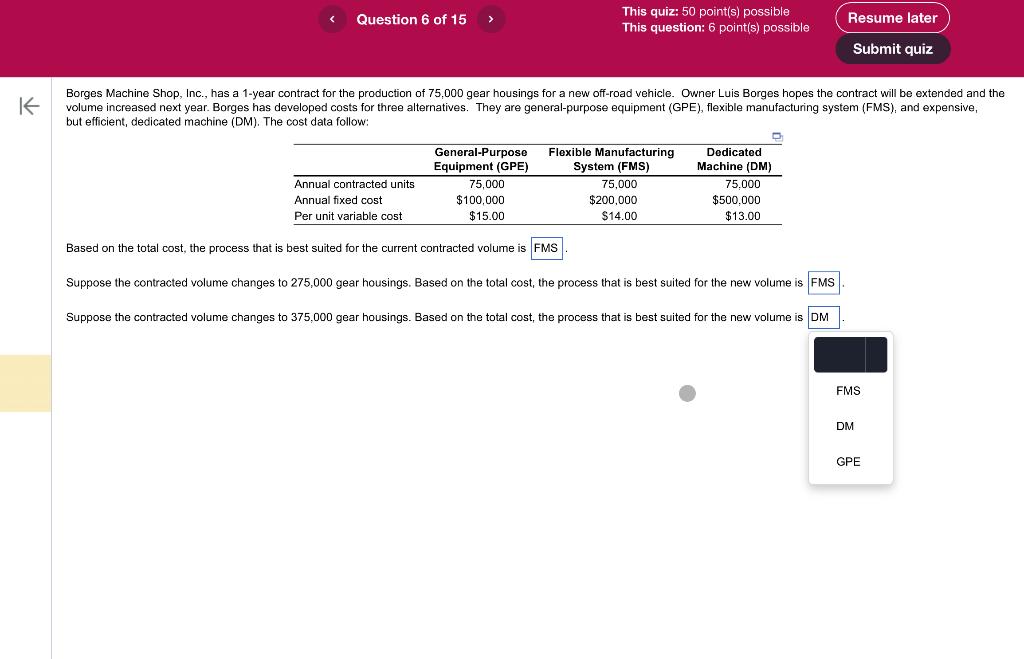The width and height of the screenshot is (1024, 659).
Task: Collapse the side panel arrow icon
Action: [x=29, y=106]
